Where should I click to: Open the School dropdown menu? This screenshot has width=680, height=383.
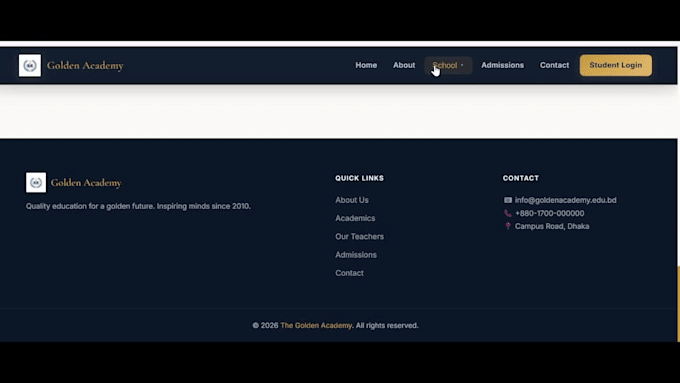[448, 65]
